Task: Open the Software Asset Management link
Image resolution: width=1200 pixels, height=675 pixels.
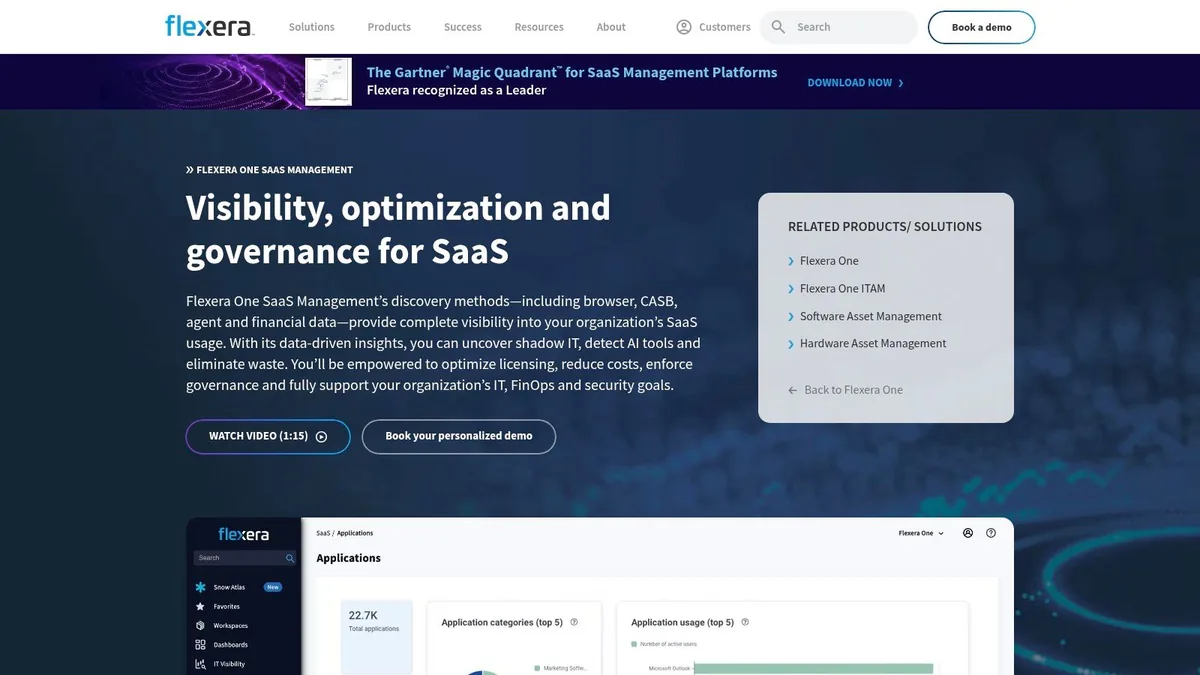Action: [x=871, y=316]
